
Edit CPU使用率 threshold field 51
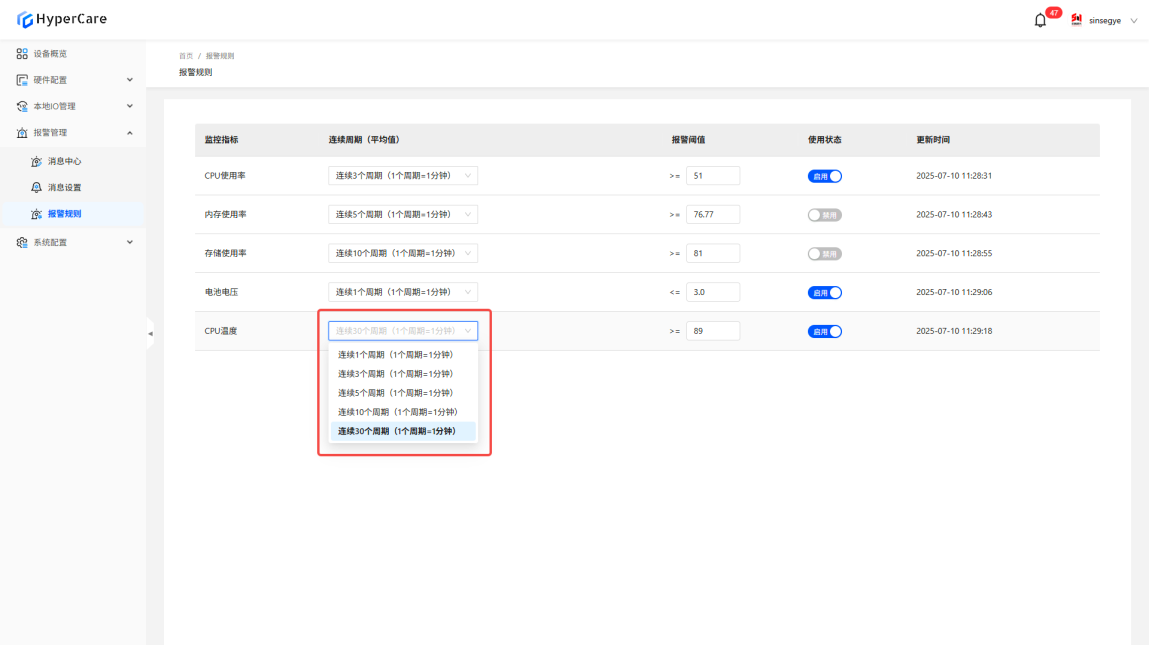click(x=713, y=175)
